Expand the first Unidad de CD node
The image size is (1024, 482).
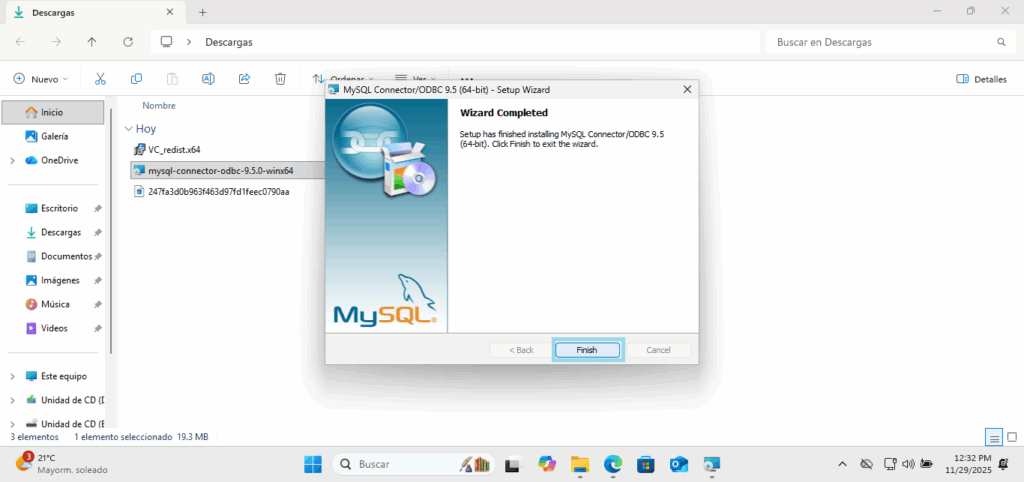tap(12, 400)
